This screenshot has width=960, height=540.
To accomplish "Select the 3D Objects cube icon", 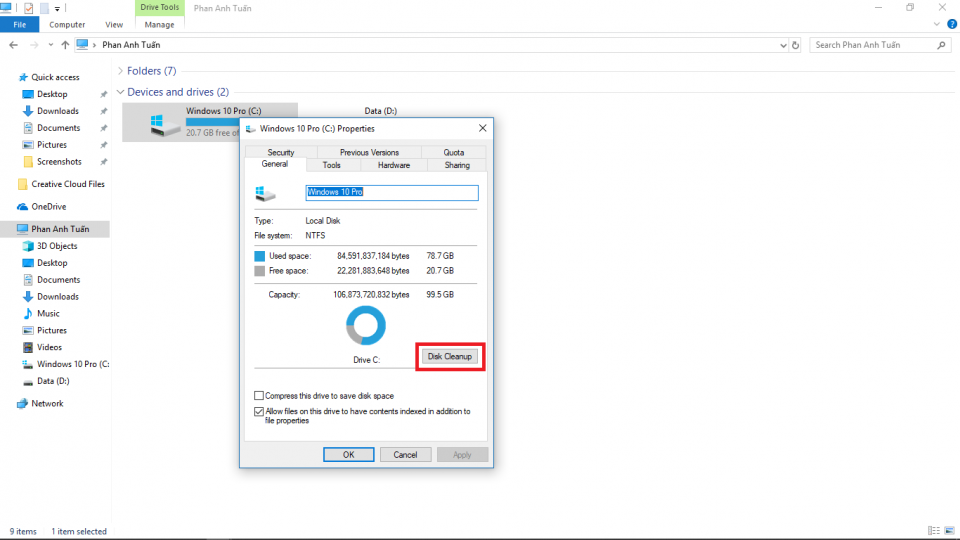I will click(x=28, y=246).
